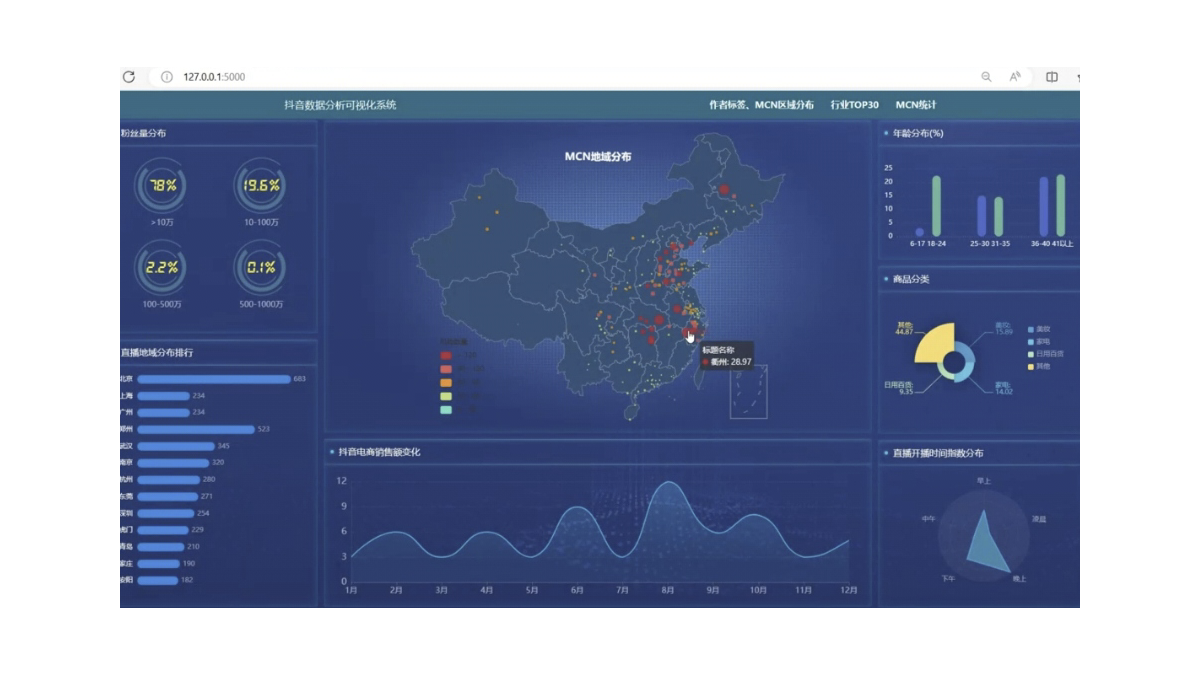The image size is (1200, 675).
Task: Click the 抖音电商销售额变化 chart title
Action: [x=379, y=452]
